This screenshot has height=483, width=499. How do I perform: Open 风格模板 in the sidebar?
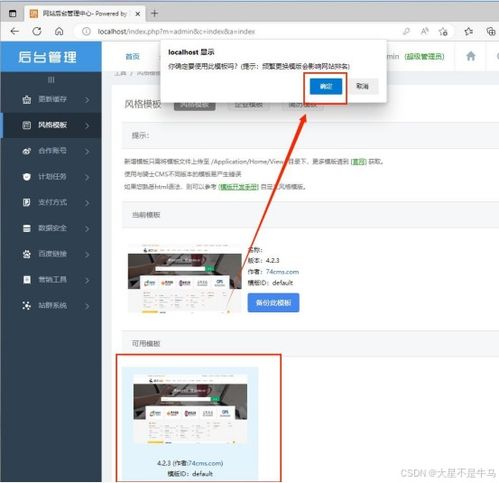52,125
